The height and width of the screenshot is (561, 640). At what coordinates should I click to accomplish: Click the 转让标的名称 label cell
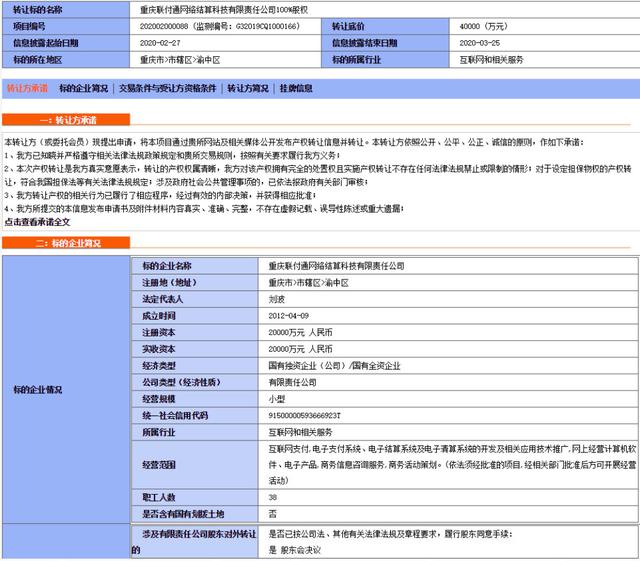[66, 10]
